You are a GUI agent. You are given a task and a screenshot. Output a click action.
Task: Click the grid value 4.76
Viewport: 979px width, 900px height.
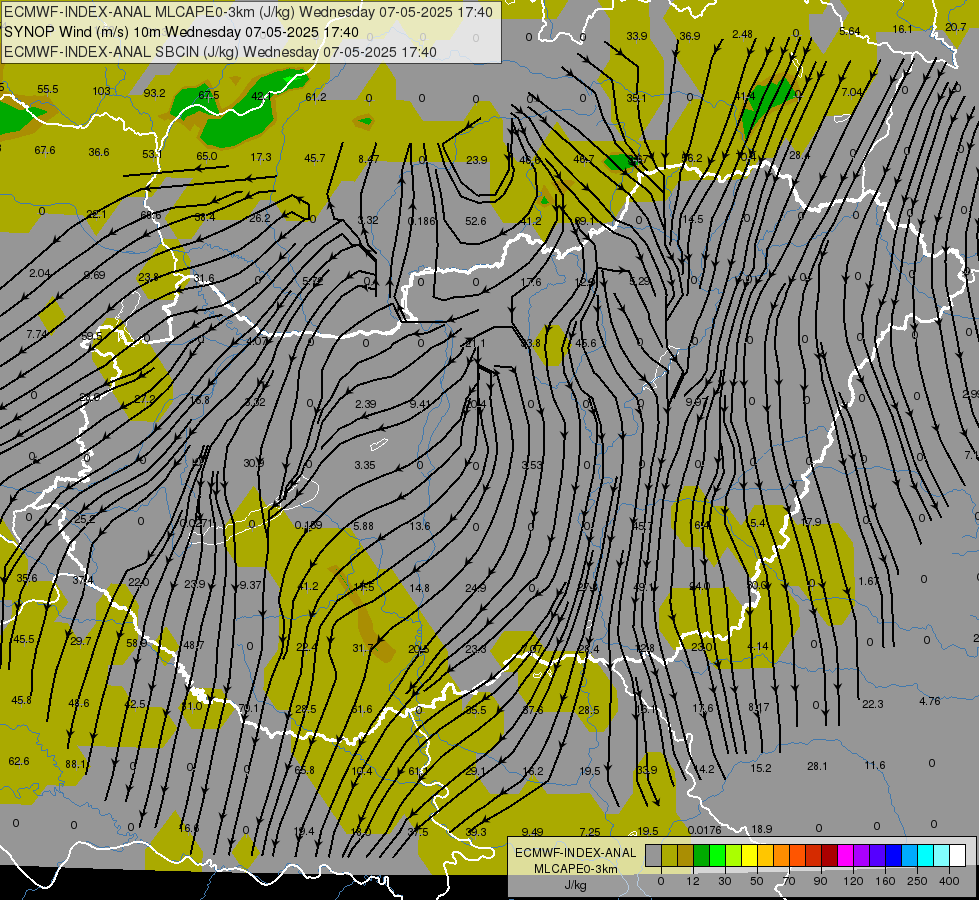[x=930, y=701]
